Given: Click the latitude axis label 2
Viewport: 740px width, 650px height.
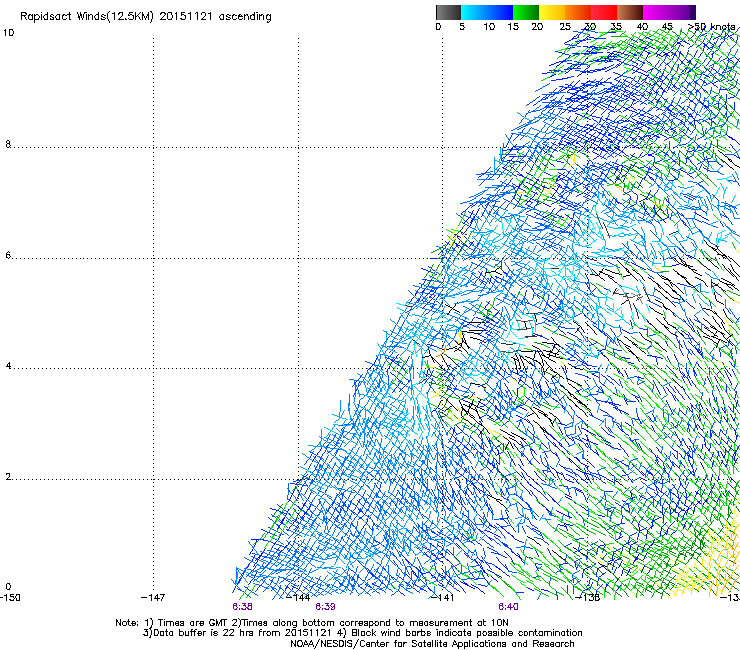Looking at the screenshot, I should click(x=8, y=477).
